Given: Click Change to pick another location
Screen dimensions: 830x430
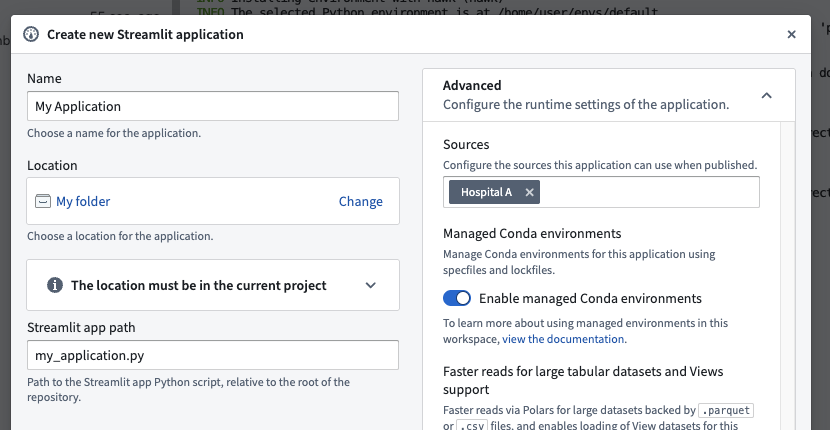Looking at the screenshot, I should pos(360,201).
